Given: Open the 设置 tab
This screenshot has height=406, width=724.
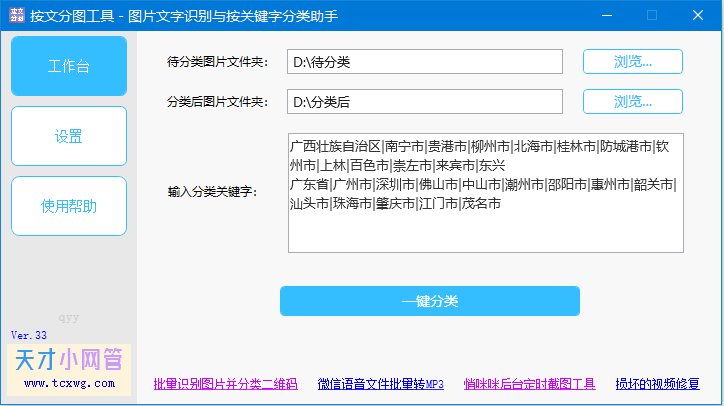Looking at the screenshot, I should [x=69, y=137].
